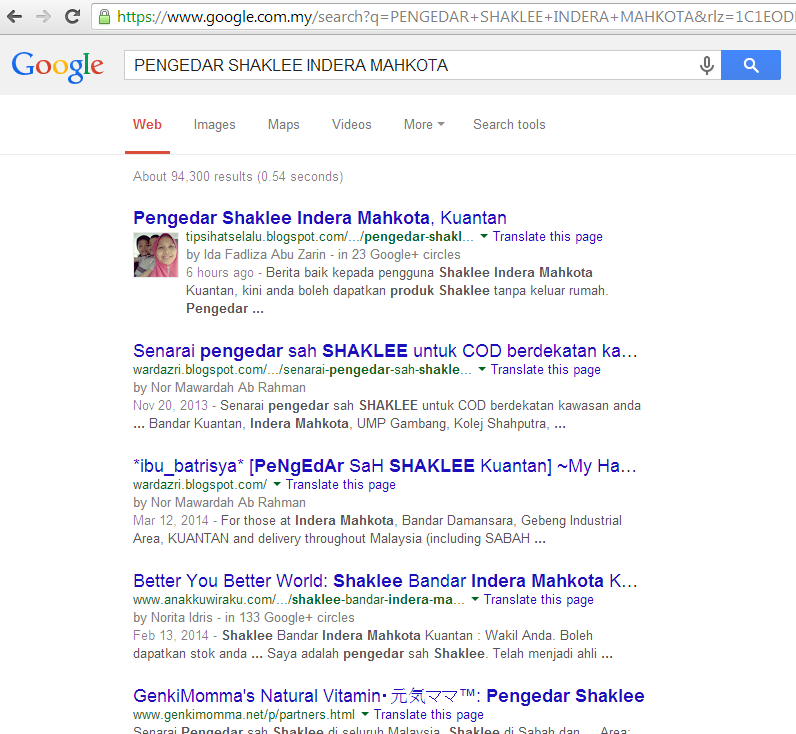Open result Pengedar Shaklee Indera Mahkota, Kuantan
The image size is (796, 734).
click(320, 218)
